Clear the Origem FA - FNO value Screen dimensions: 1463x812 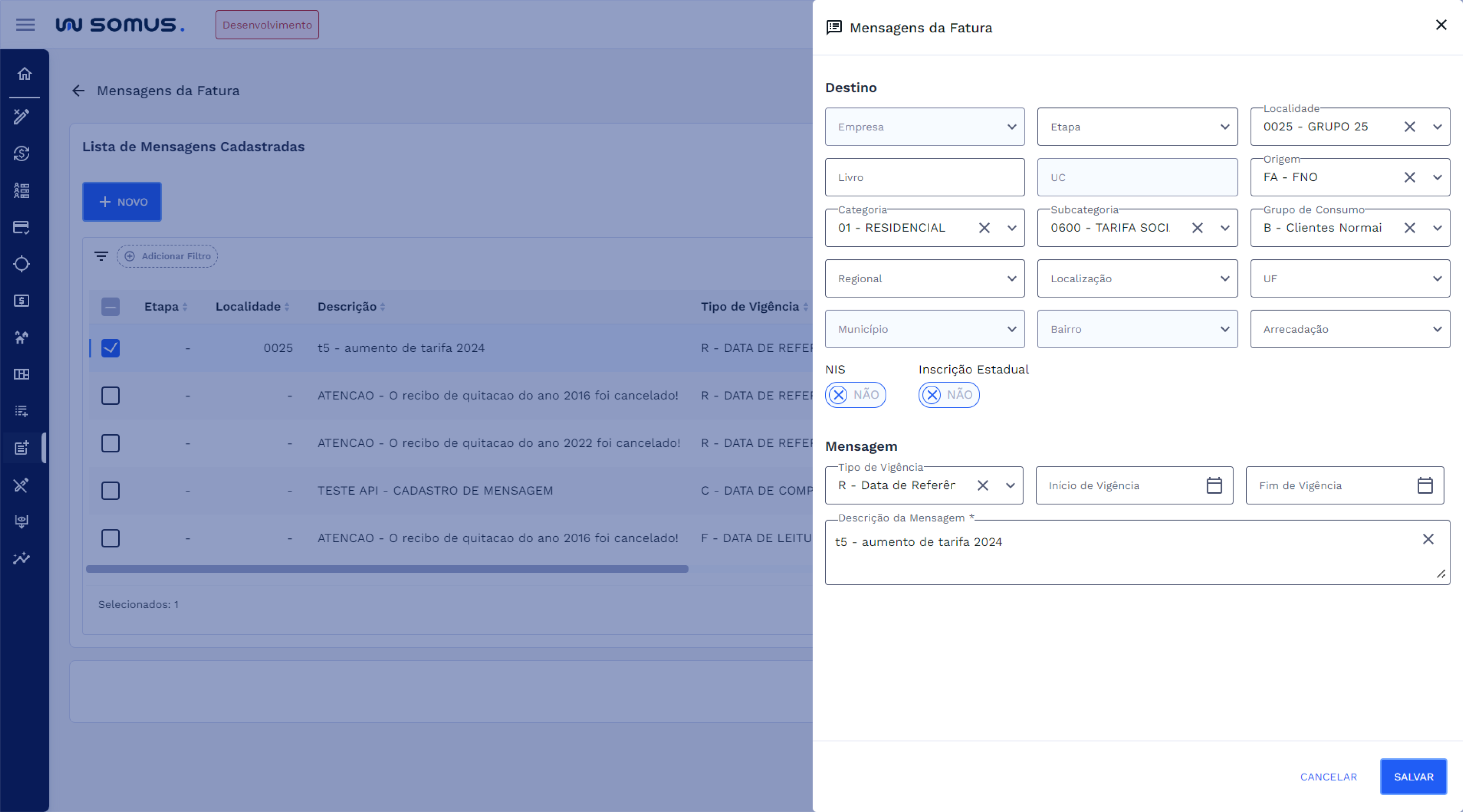pos(1409,177)
